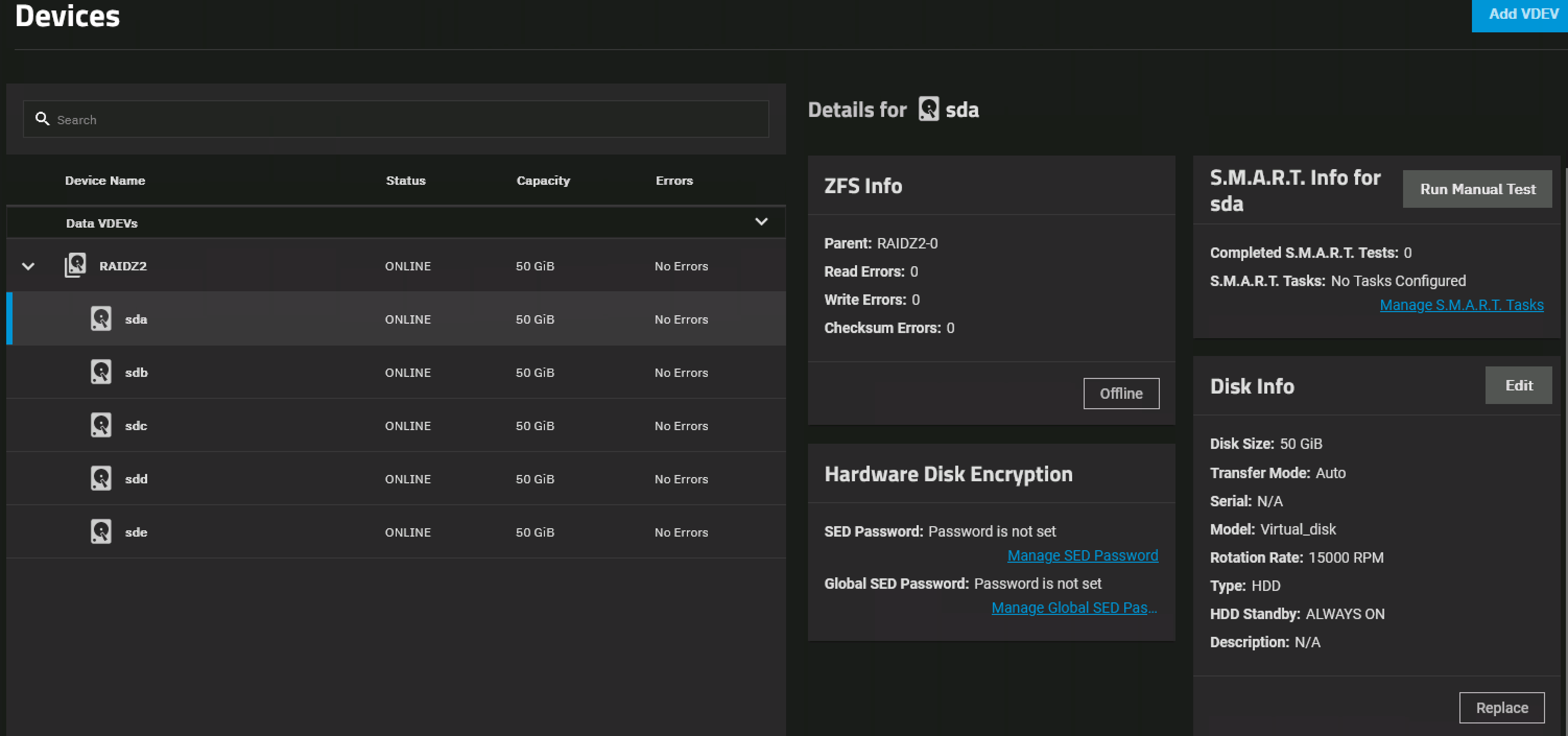1568x736 pixels.
Task: Edit the Disk Info
Action: [x=1518, y=385]
